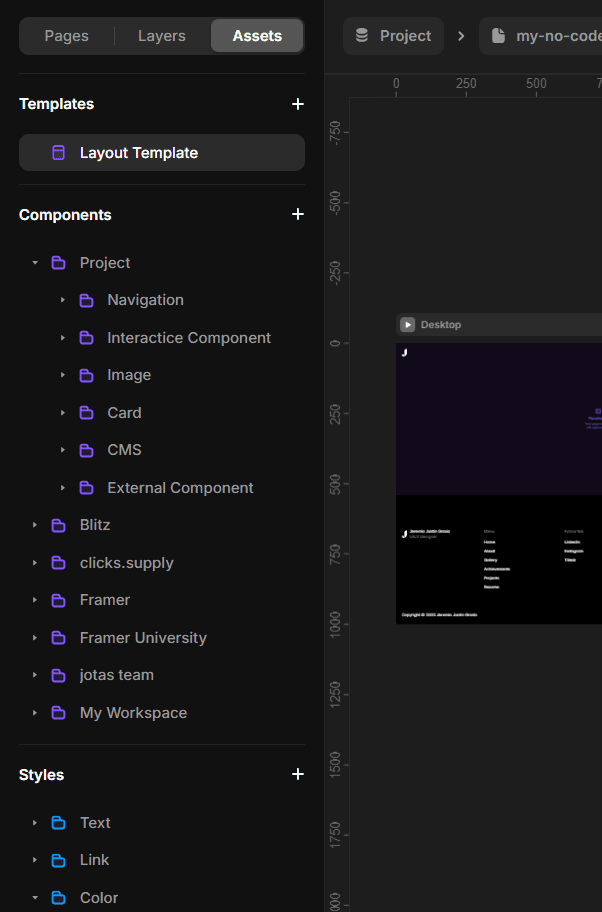602x912 pixels.
Task: Expand the CMS folder
Action: (63, 450)
